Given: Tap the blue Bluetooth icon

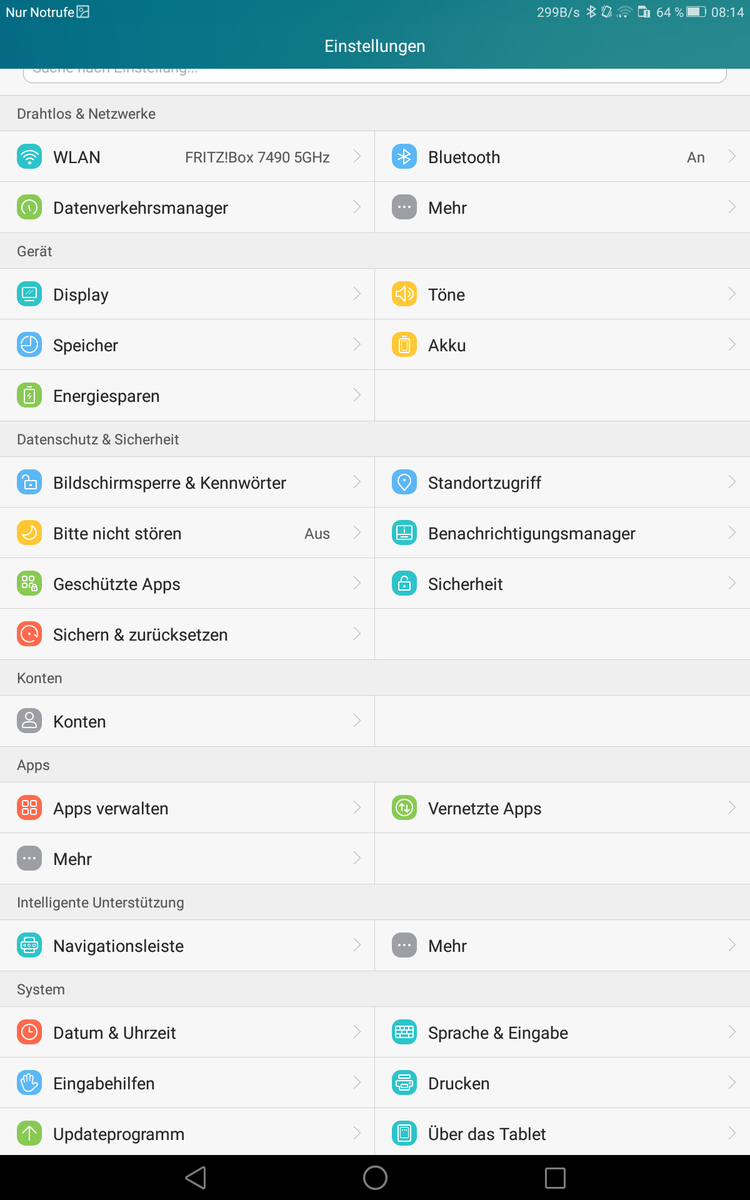Looking at the screenshot, I should [x=404, y=157].
